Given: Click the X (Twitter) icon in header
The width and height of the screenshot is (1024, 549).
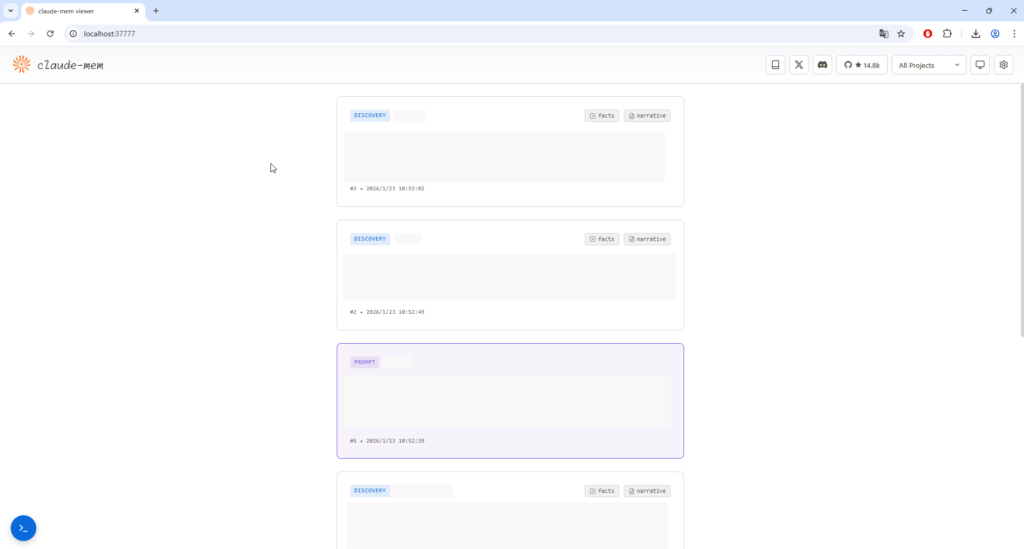Looking at the screenshot, I should click(799, 65).
